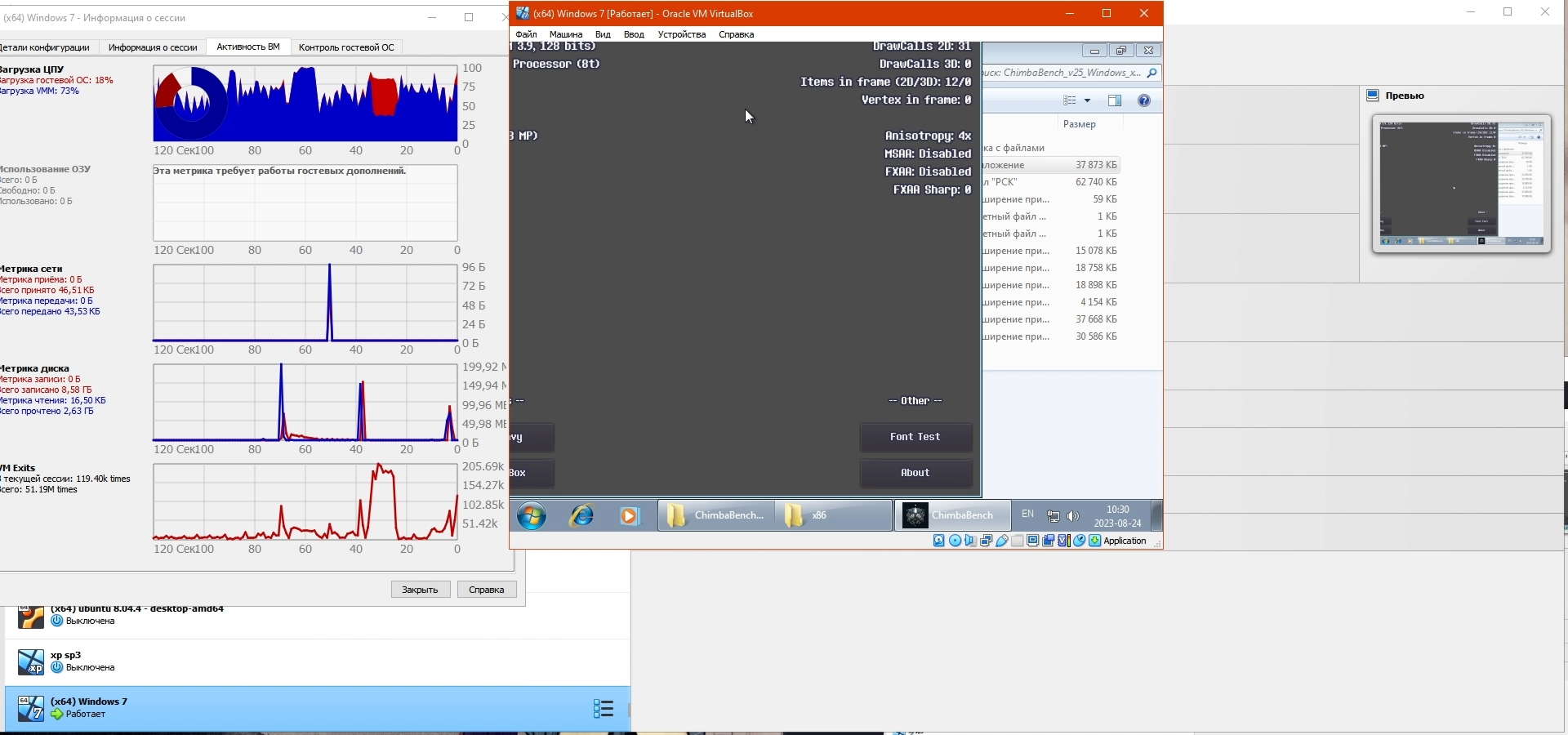This screenshot has width=1568, height=735.
Task: Click the Метрика диска heading
Action: coord(34,368)
